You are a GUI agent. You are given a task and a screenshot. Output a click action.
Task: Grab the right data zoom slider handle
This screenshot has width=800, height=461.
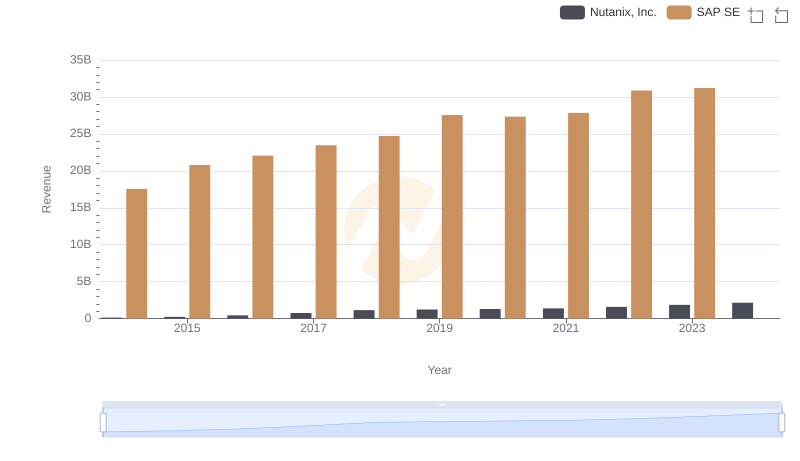(x=782, y=423)
